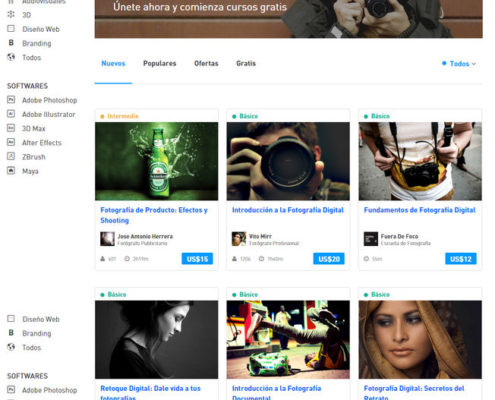Click Fuera De Foco instructor name

tap(399, 236)
